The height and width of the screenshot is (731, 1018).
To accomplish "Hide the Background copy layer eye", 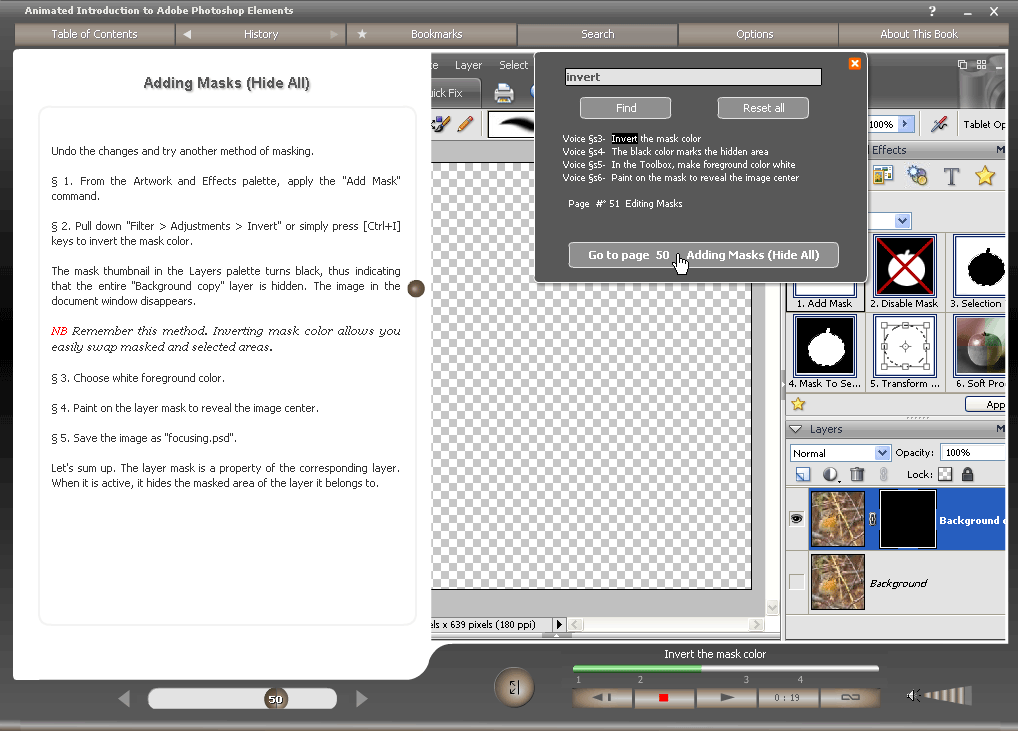I will (797, 518).
